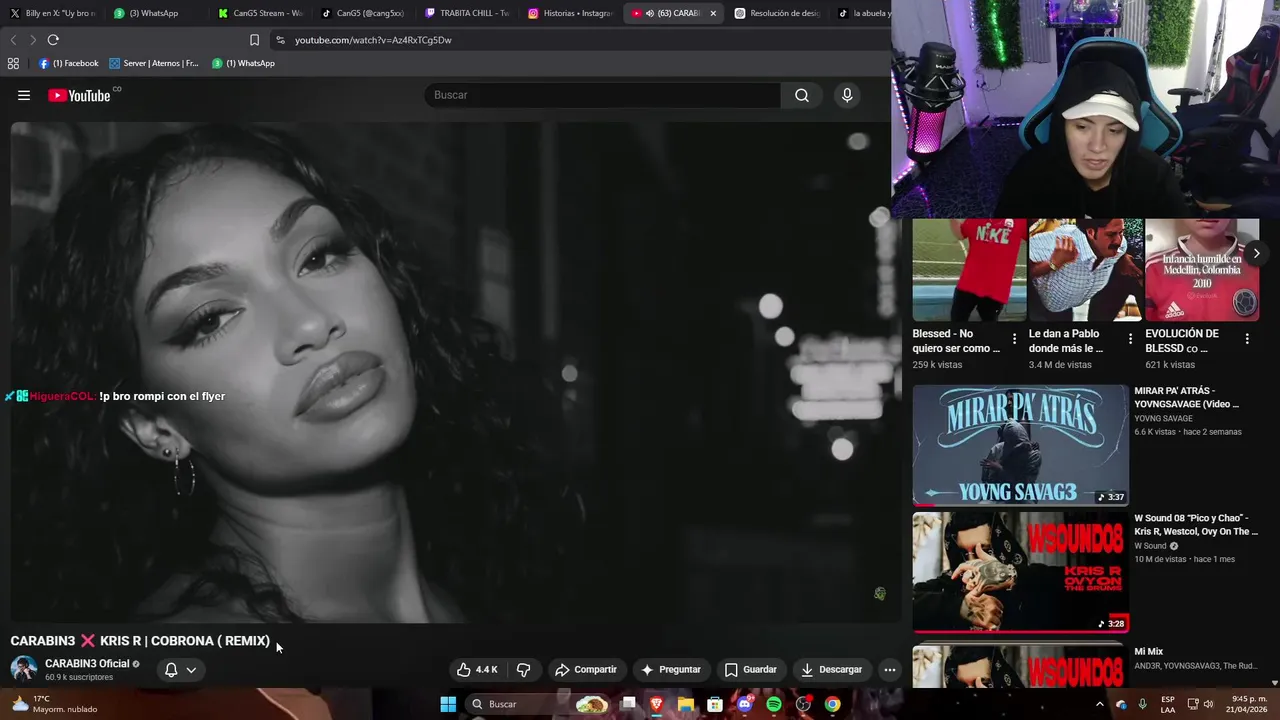Screen dimensions: 1280x720
Task: Click the search magnifier button
Action: coord(802,95)
